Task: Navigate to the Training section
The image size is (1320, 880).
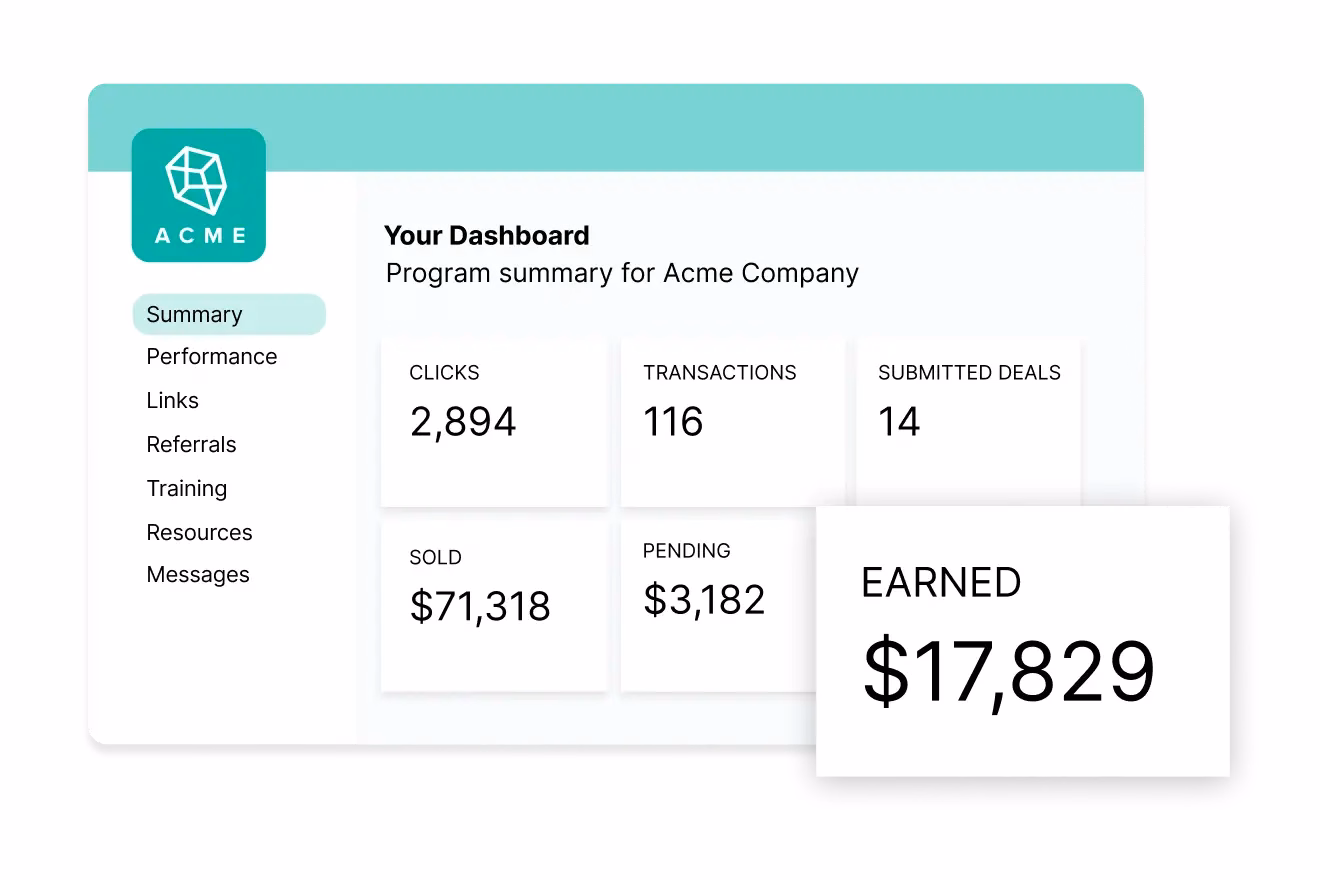Action: click(x=186, y=489)
